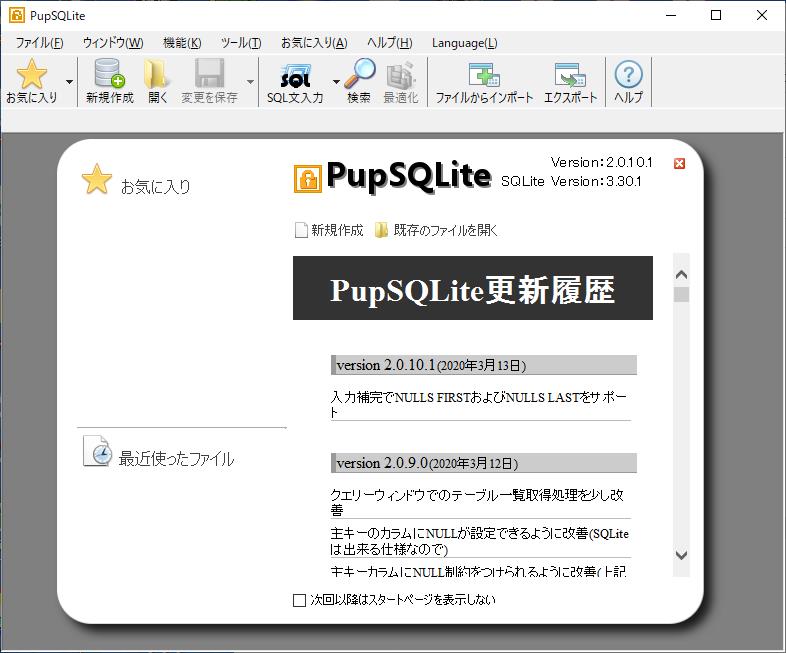Screen dimensions: 786x653
Task: Open the ファイル(F) menu
Action: tap(39, 43)
